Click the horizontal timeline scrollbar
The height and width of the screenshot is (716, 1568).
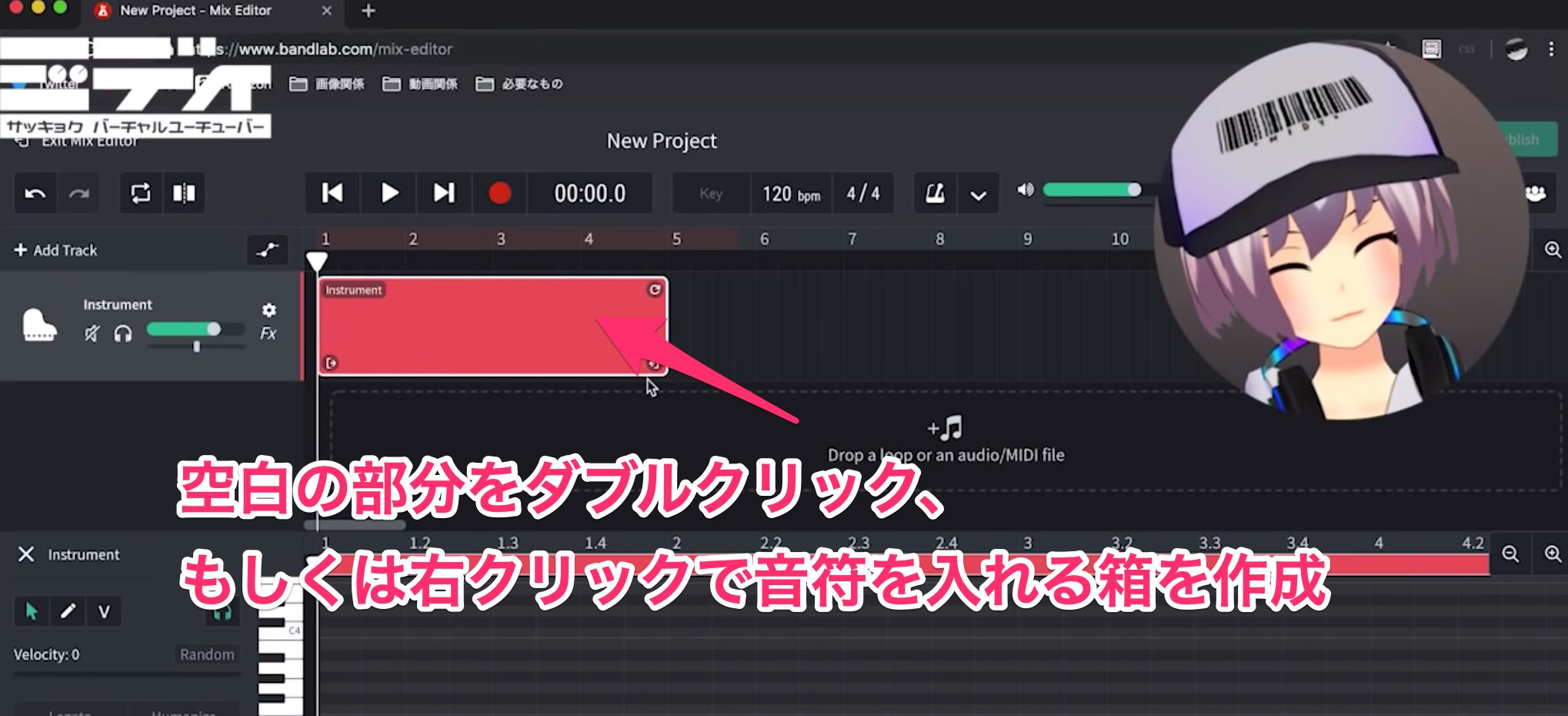(x=355, y=525)
